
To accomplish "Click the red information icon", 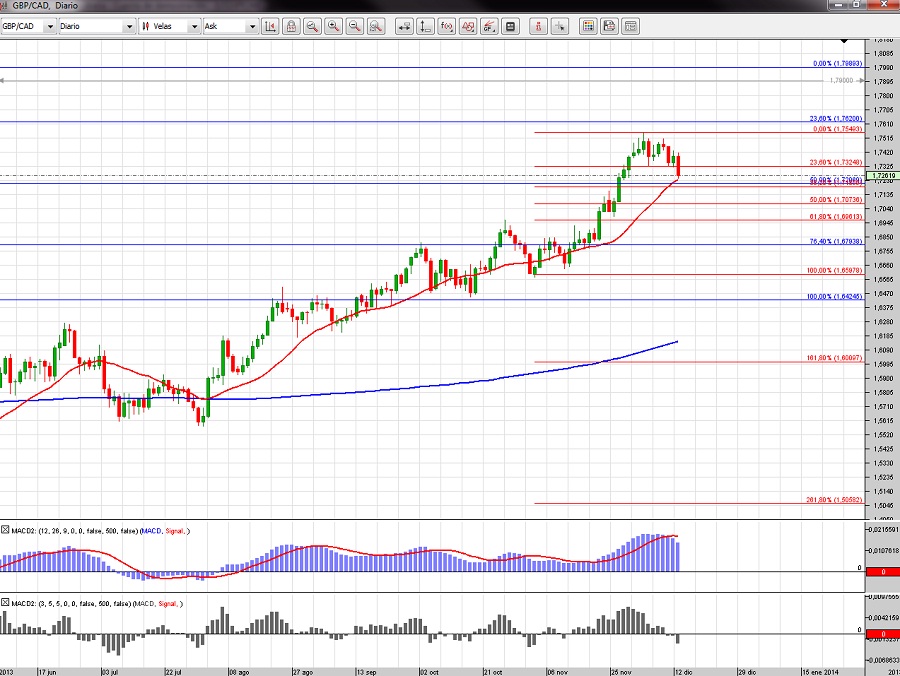I will pyautogui.click(x=541, y=26).
